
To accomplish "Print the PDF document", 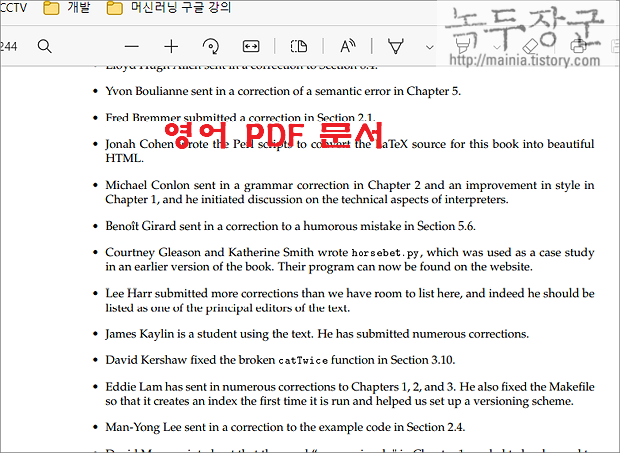I will tap(578, 46).
